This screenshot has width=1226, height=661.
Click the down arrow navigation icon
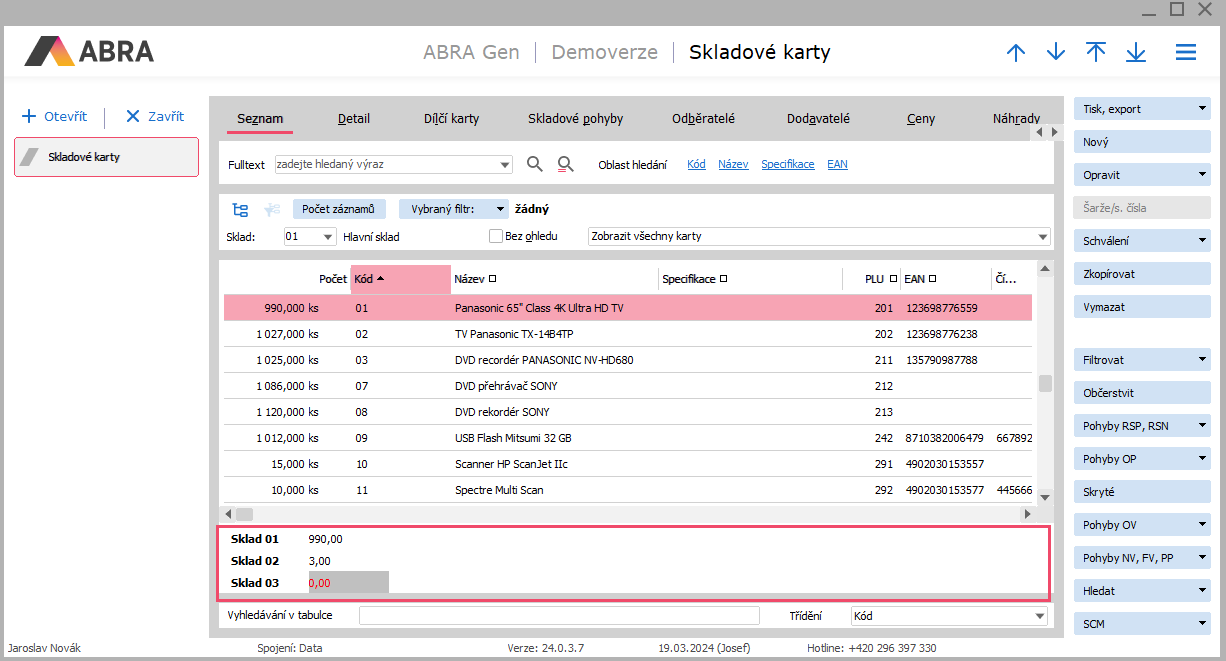click(x=1056, y=53)
